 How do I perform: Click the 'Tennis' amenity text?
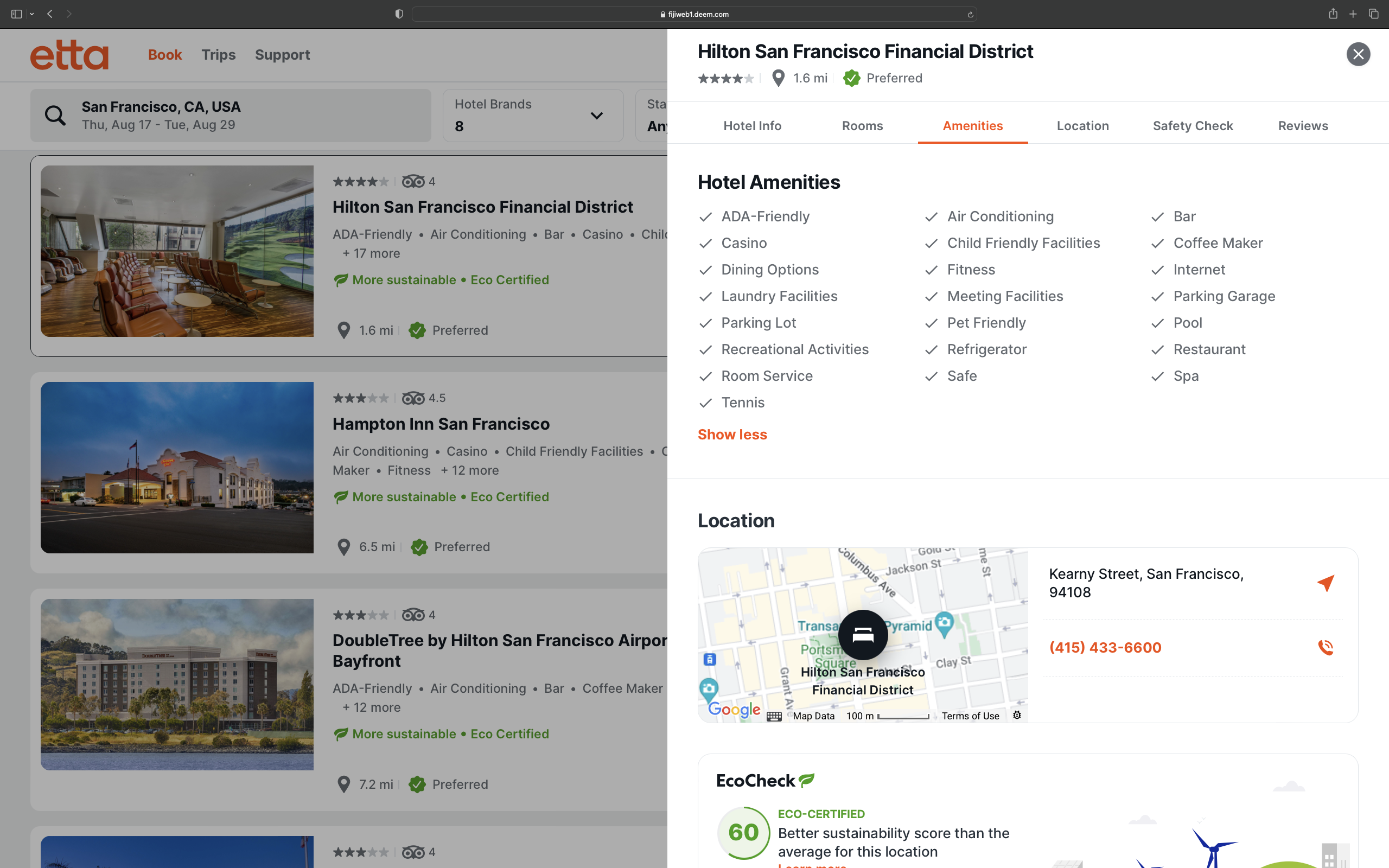coord(743,403)
